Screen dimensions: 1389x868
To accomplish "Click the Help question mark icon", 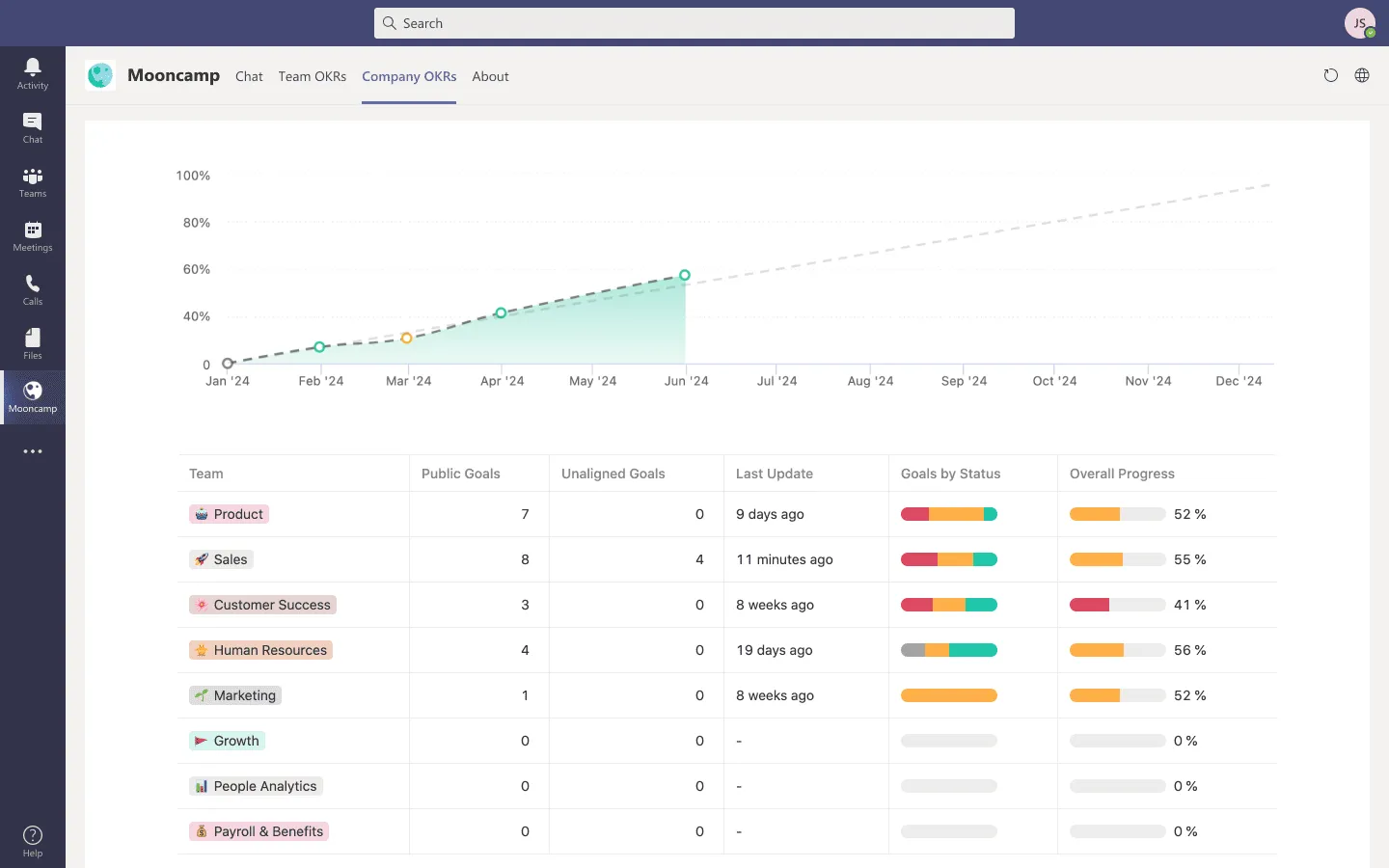I will (x=33, y=840).
